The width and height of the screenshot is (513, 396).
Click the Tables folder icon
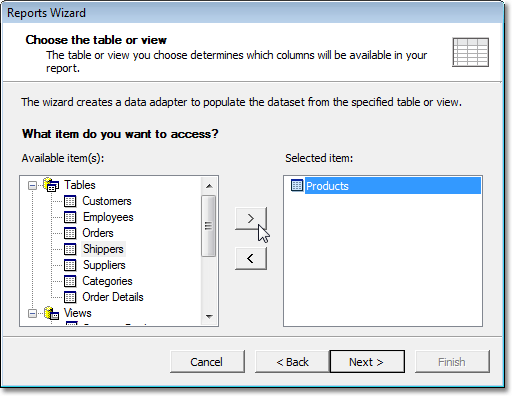click(x=51, y=185)
